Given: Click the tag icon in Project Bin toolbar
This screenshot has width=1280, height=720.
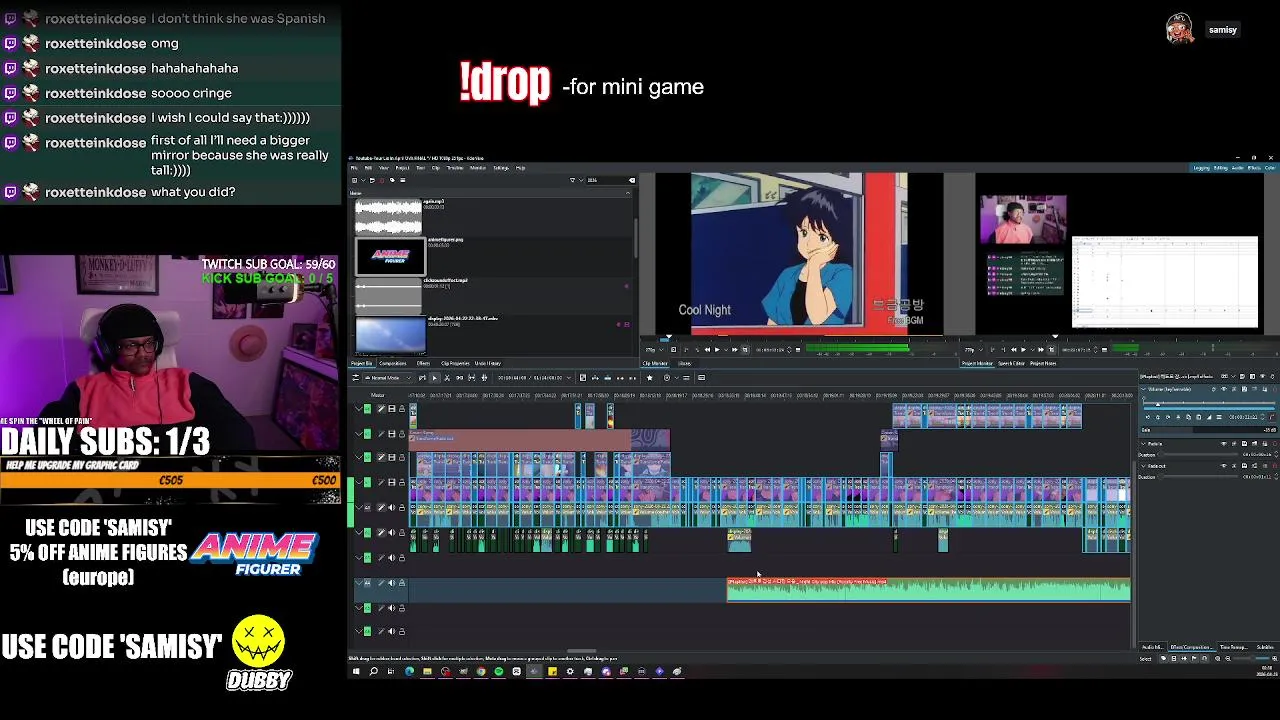Looking at the screenshot, I should (392, 180).
